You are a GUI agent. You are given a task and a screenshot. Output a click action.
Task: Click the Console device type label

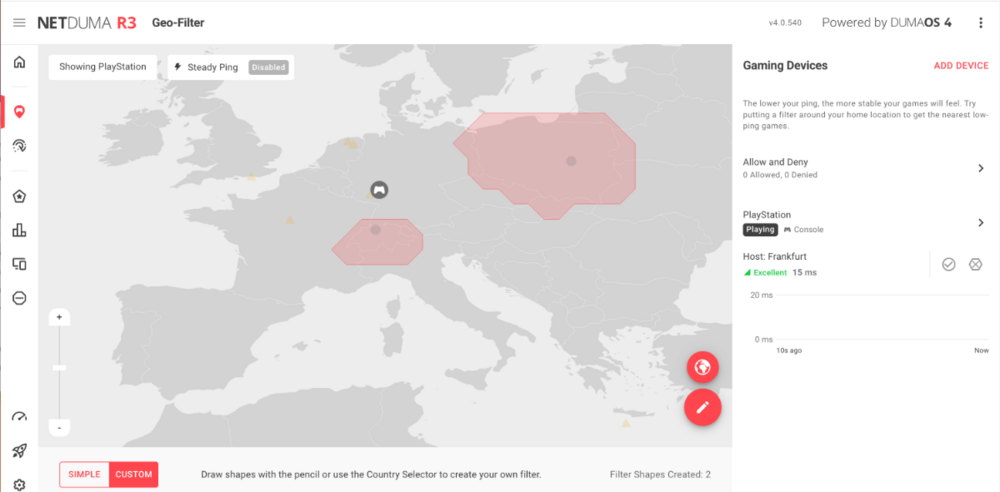[804, 230]
